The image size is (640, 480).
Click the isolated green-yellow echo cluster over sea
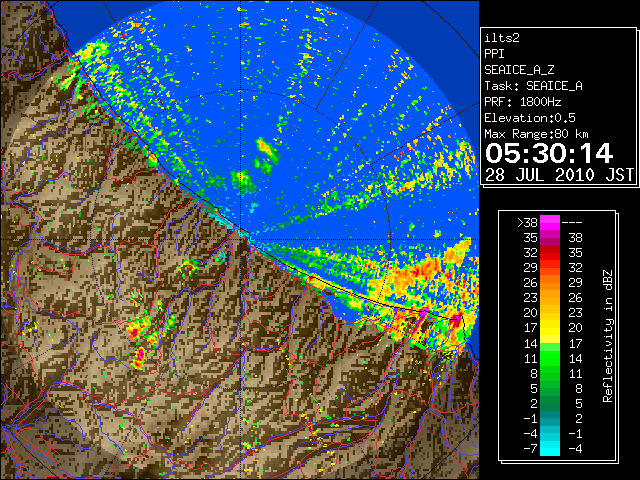point(265,151)
